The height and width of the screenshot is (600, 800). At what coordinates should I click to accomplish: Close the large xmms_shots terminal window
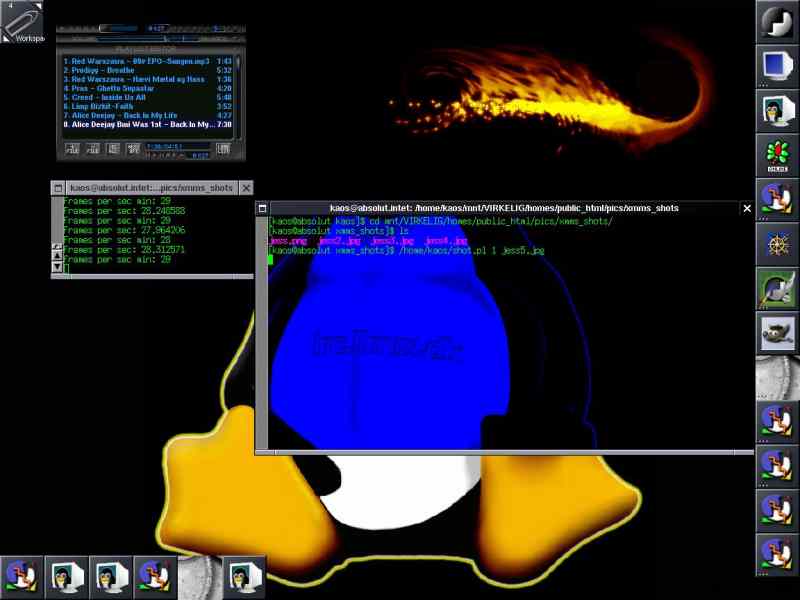747,208
